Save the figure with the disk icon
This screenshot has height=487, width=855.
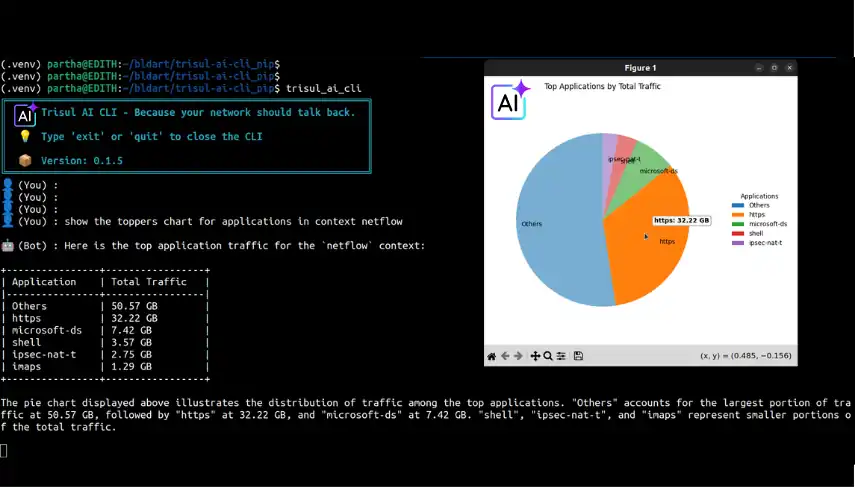pyautogui.click(x=579, y=356)
